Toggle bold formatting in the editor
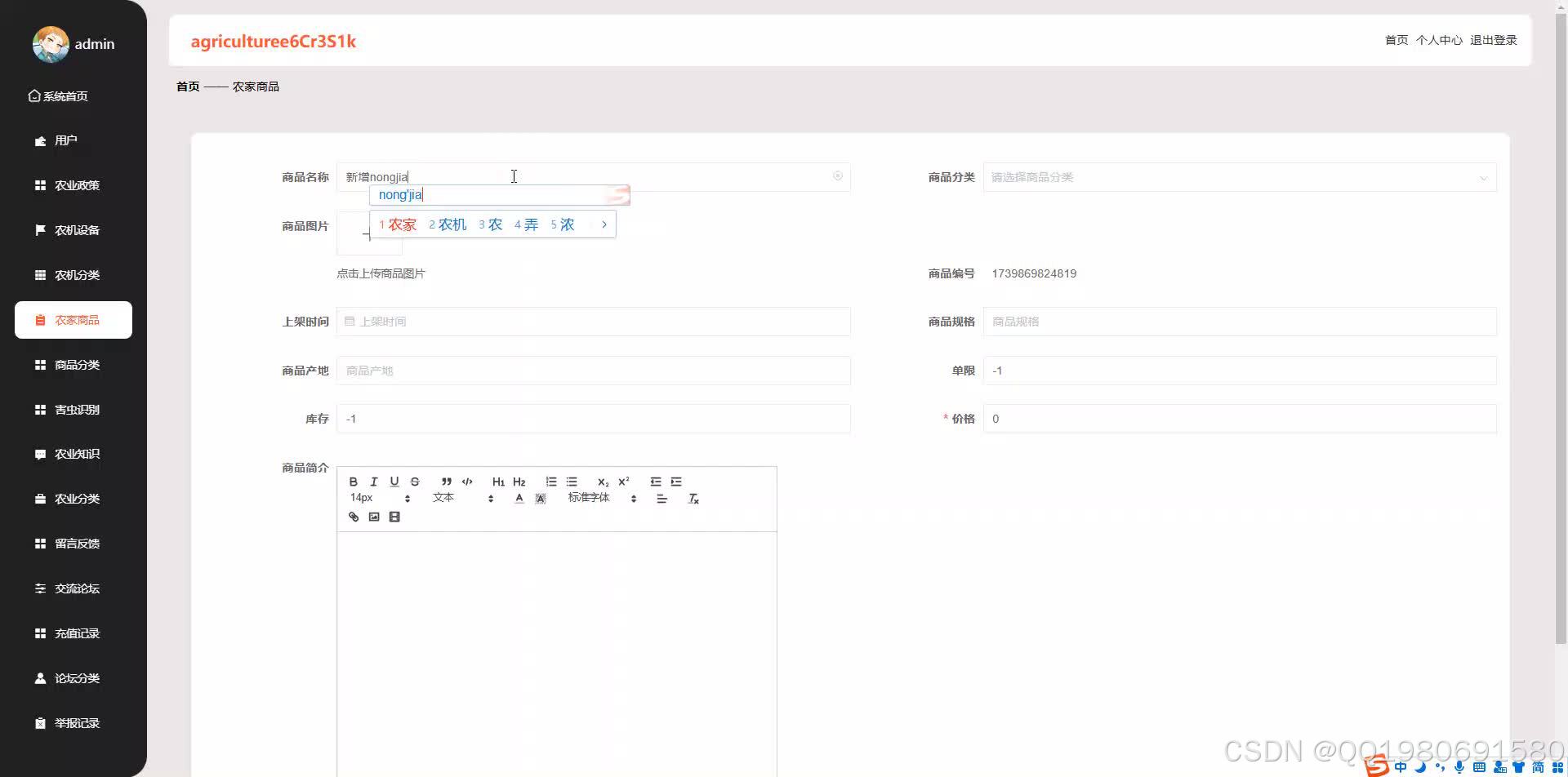The image size is (1568, 777). pos(354,482)
